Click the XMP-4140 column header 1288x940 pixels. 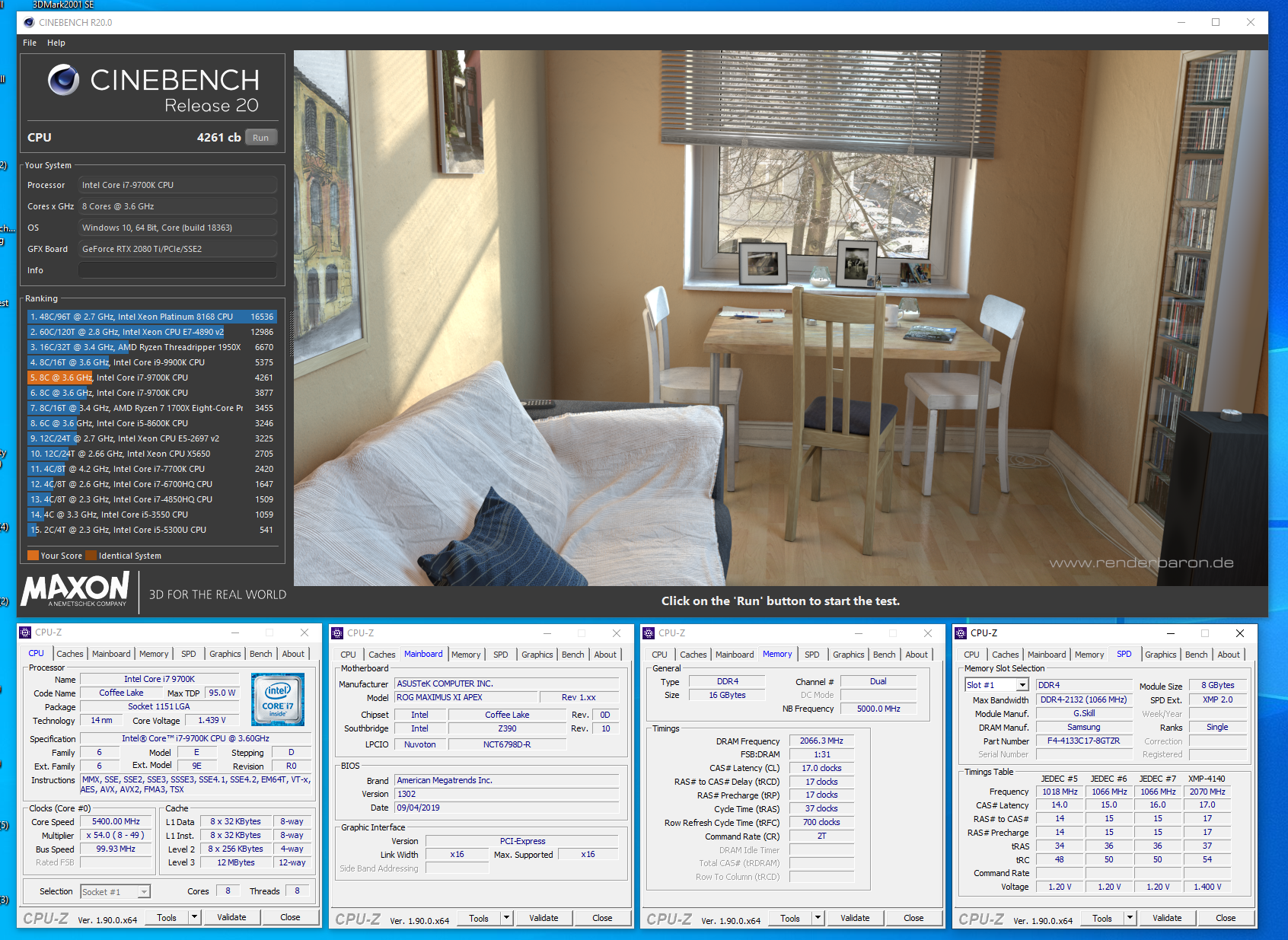pyautogui.click(x=1207, y=778)
